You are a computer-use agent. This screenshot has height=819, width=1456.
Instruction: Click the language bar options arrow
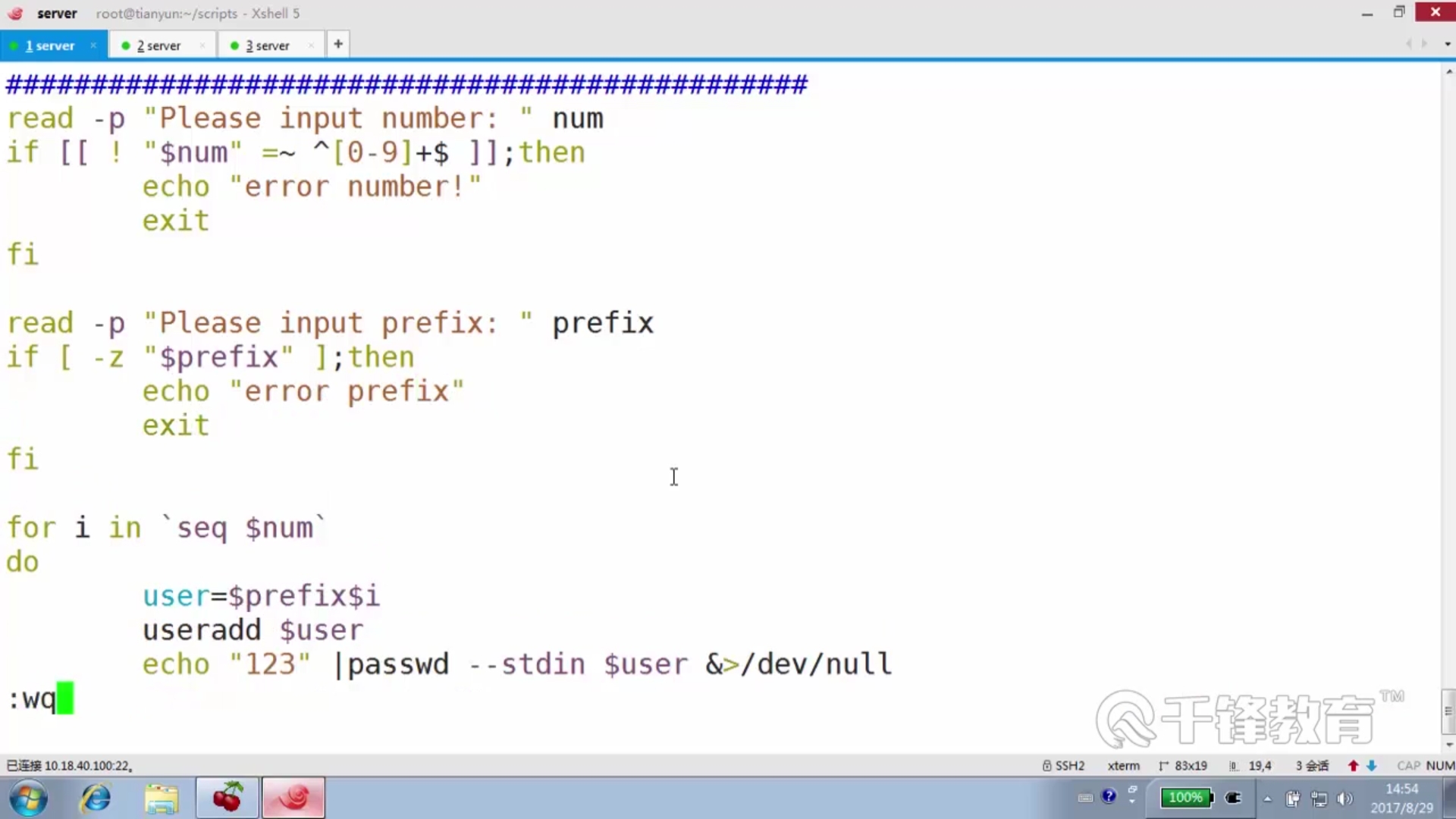1132,802
